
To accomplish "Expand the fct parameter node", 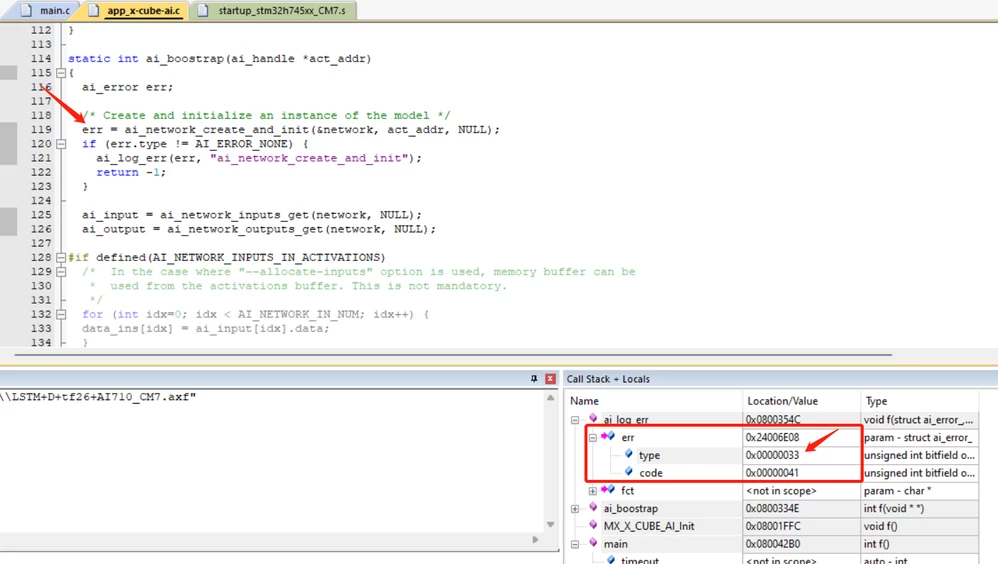I will pos(593,491).
